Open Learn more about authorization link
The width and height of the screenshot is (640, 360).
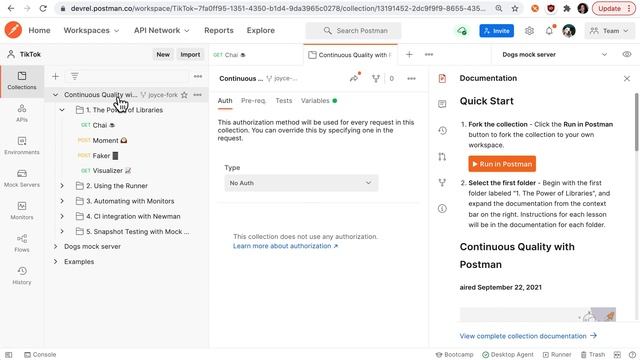click(285, 246)
